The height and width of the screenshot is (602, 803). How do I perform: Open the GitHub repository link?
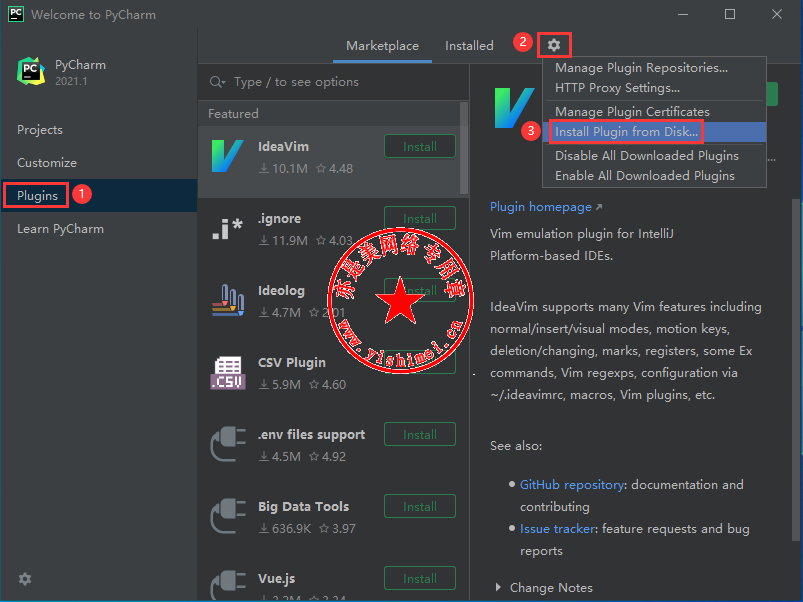(572, 485)
